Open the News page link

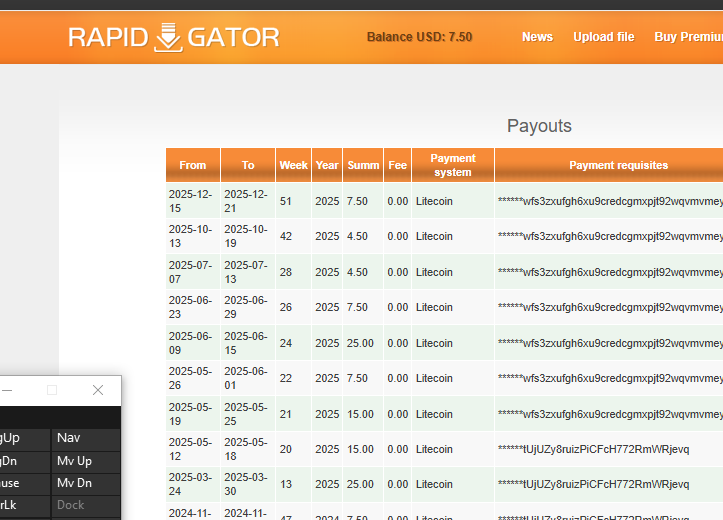pyautogui.click(x=537, y=37)
